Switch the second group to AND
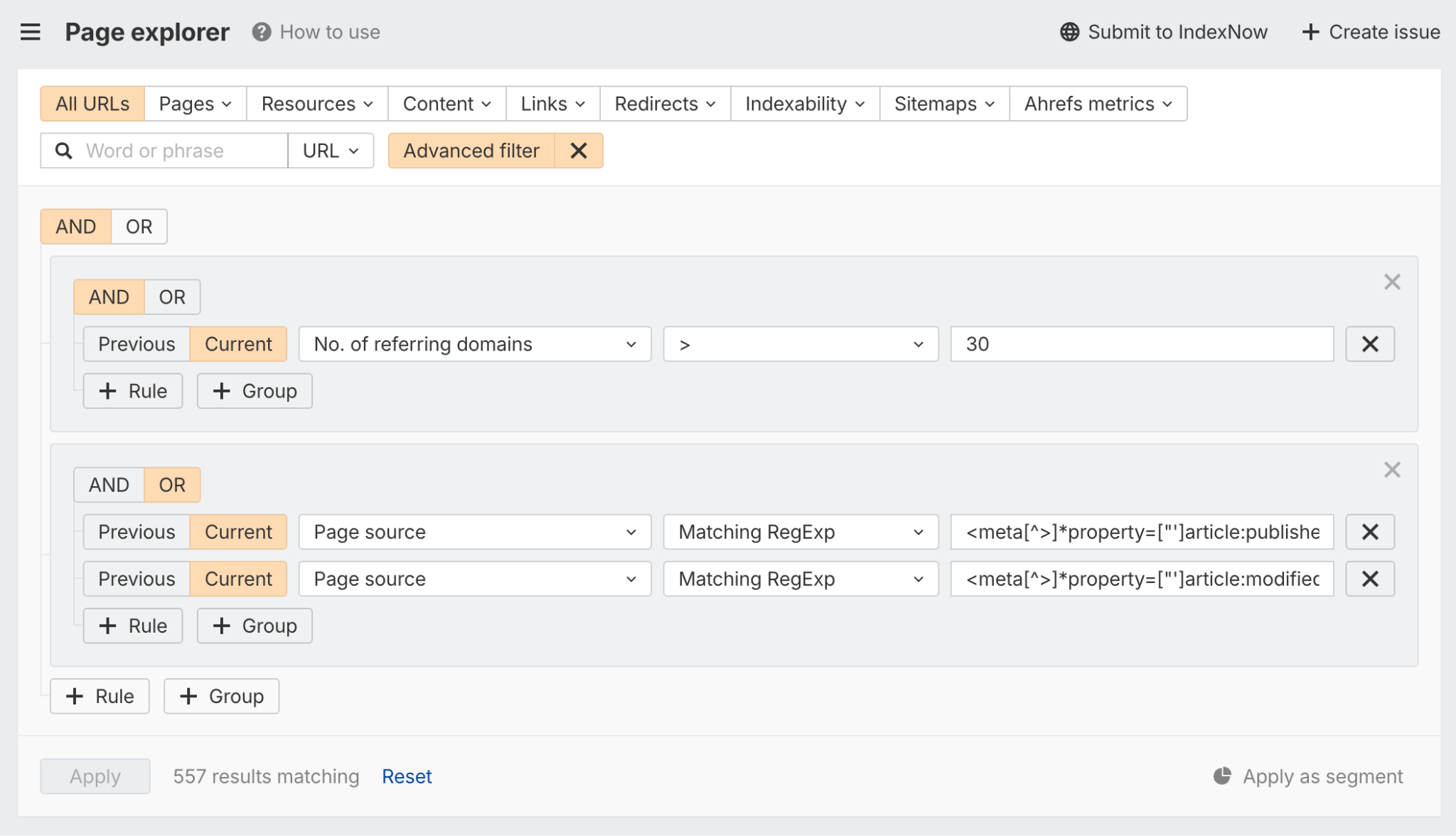 (x=108, y=484)
